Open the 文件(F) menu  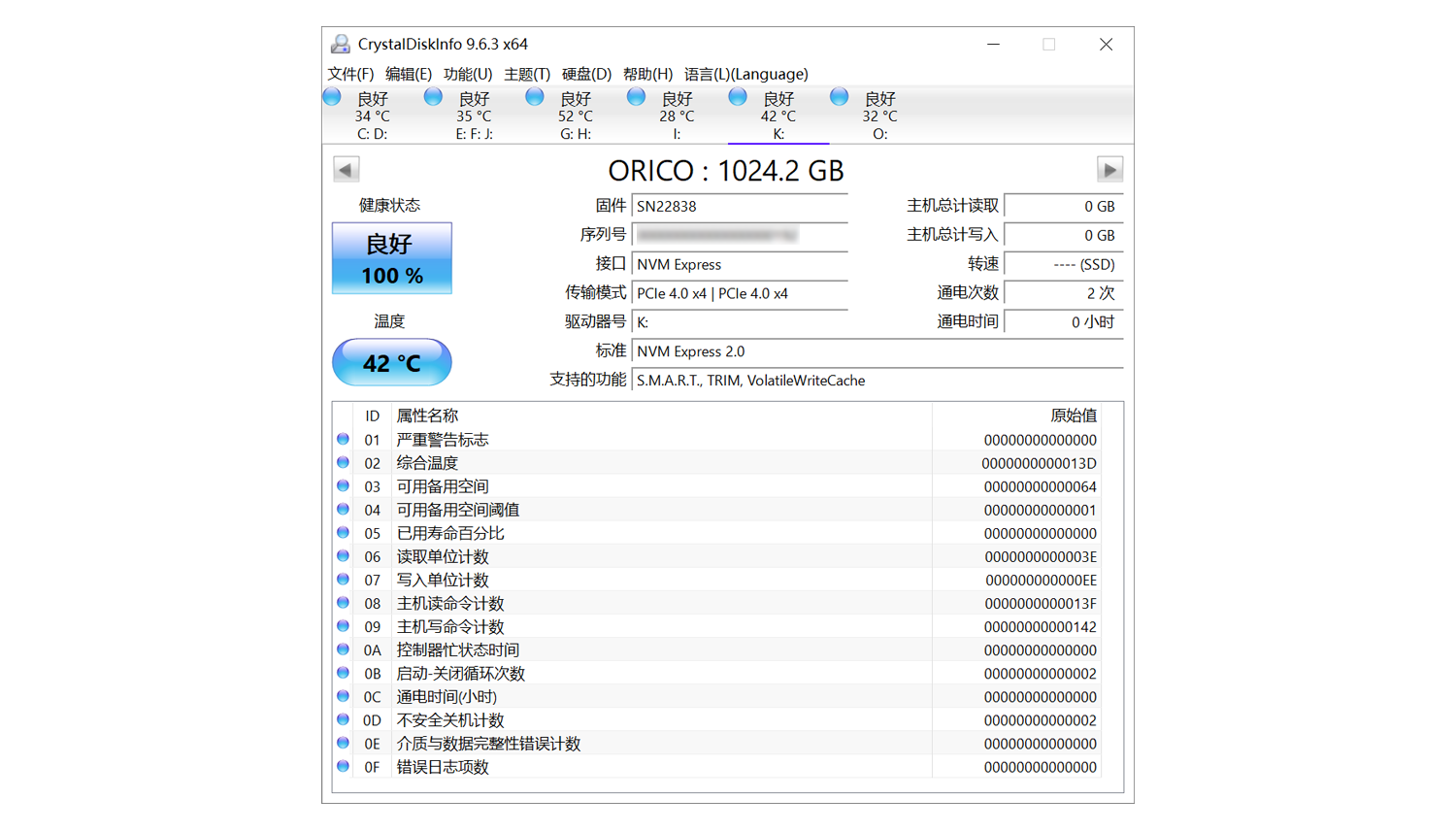350,74
